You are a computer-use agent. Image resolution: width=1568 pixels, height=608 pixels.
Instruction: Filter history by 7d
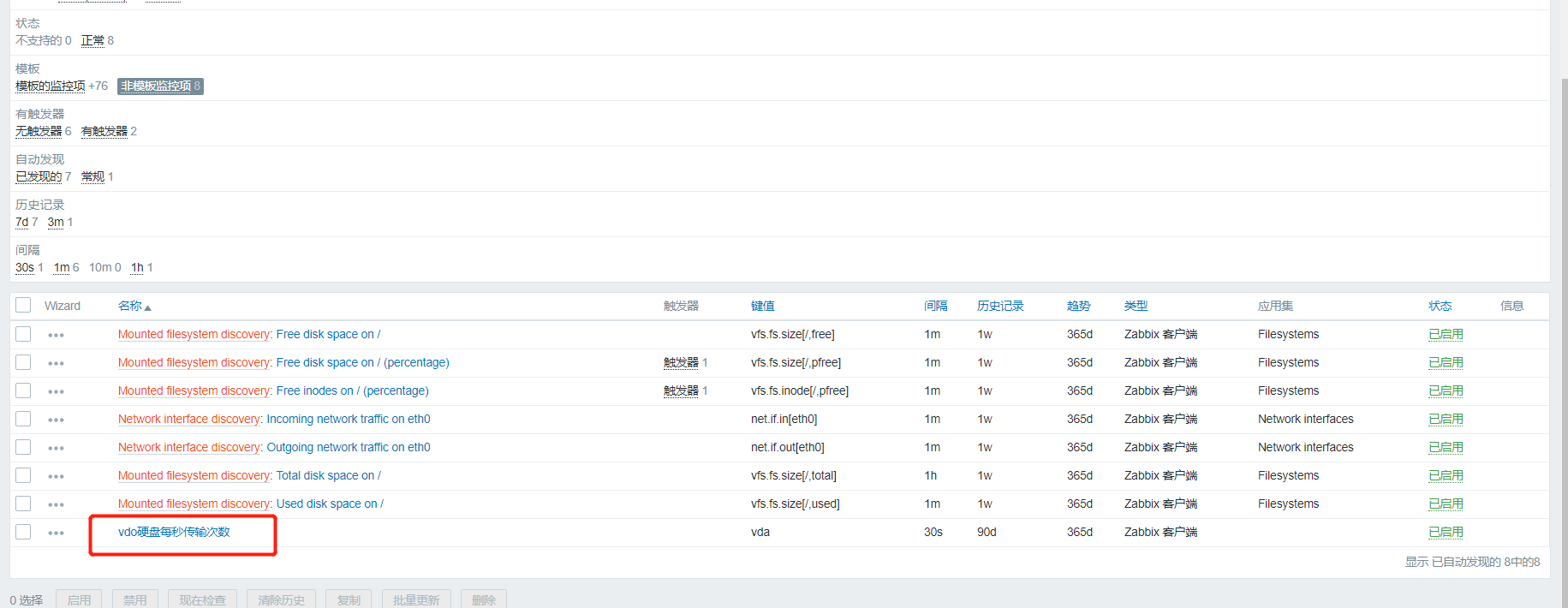21,222
